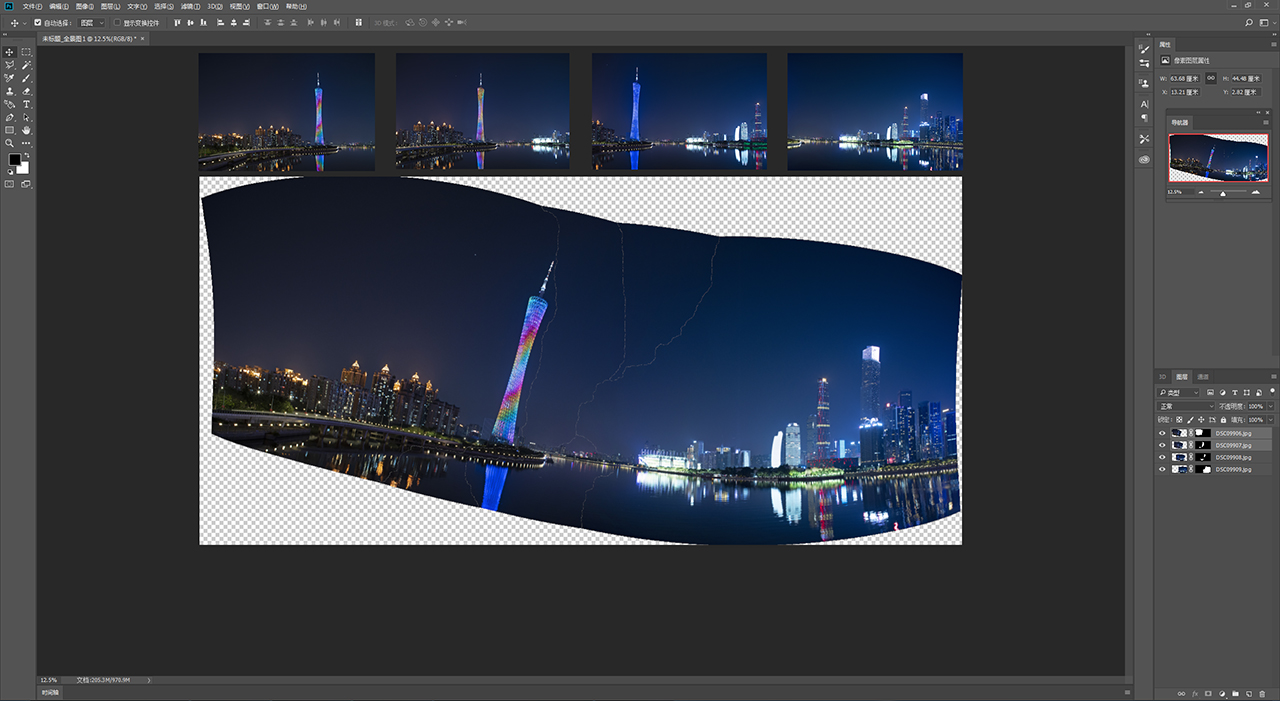Pick the Magic Wand tool
This screenshot has height=701, width=1280.
(x=26, y=65)
